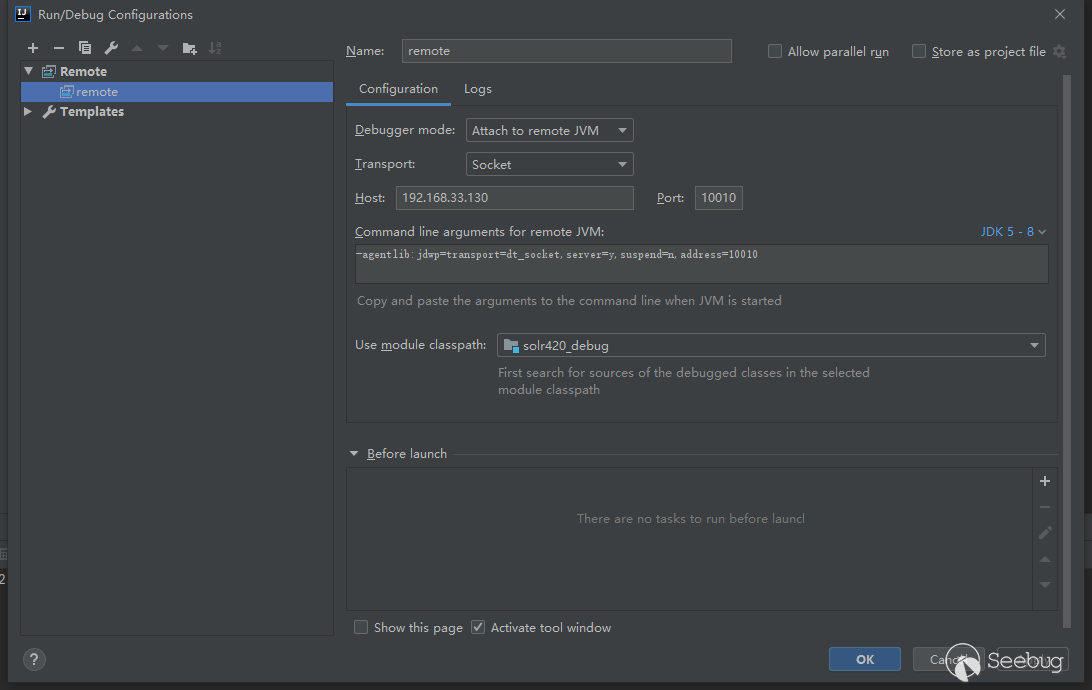This screenshot has width=1092, height=690.
Task: Click the Remove Configuration minus icon
Action: [59, 48]
